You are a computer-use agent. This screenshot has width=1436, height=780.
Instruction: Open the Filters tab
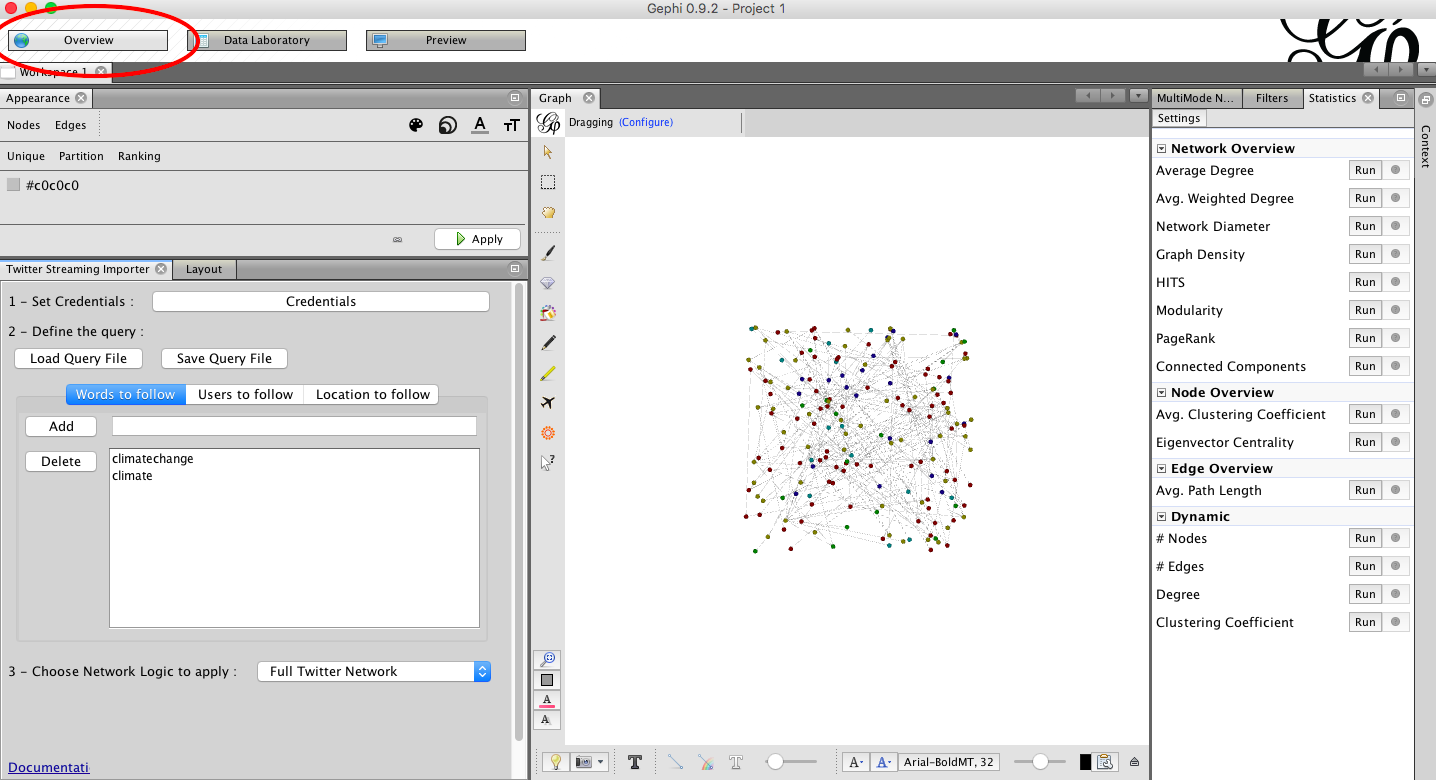click(x=1272, y=98)
